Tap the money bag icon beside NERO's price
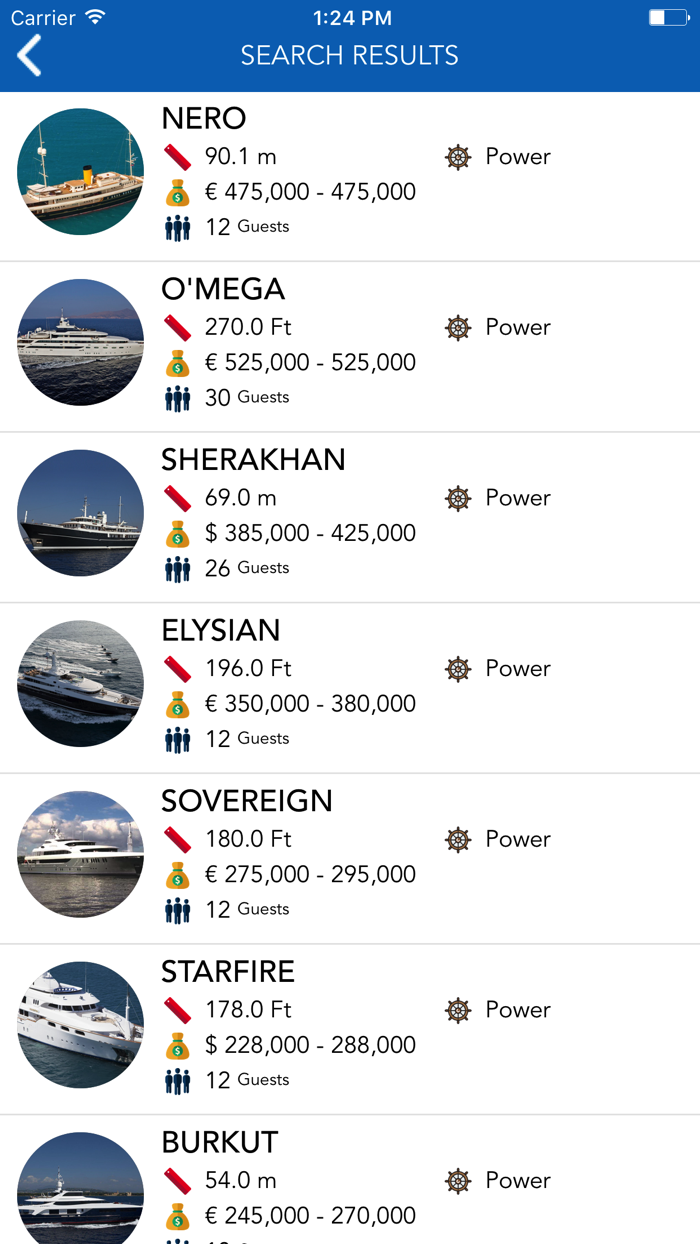 pos(178,192)
